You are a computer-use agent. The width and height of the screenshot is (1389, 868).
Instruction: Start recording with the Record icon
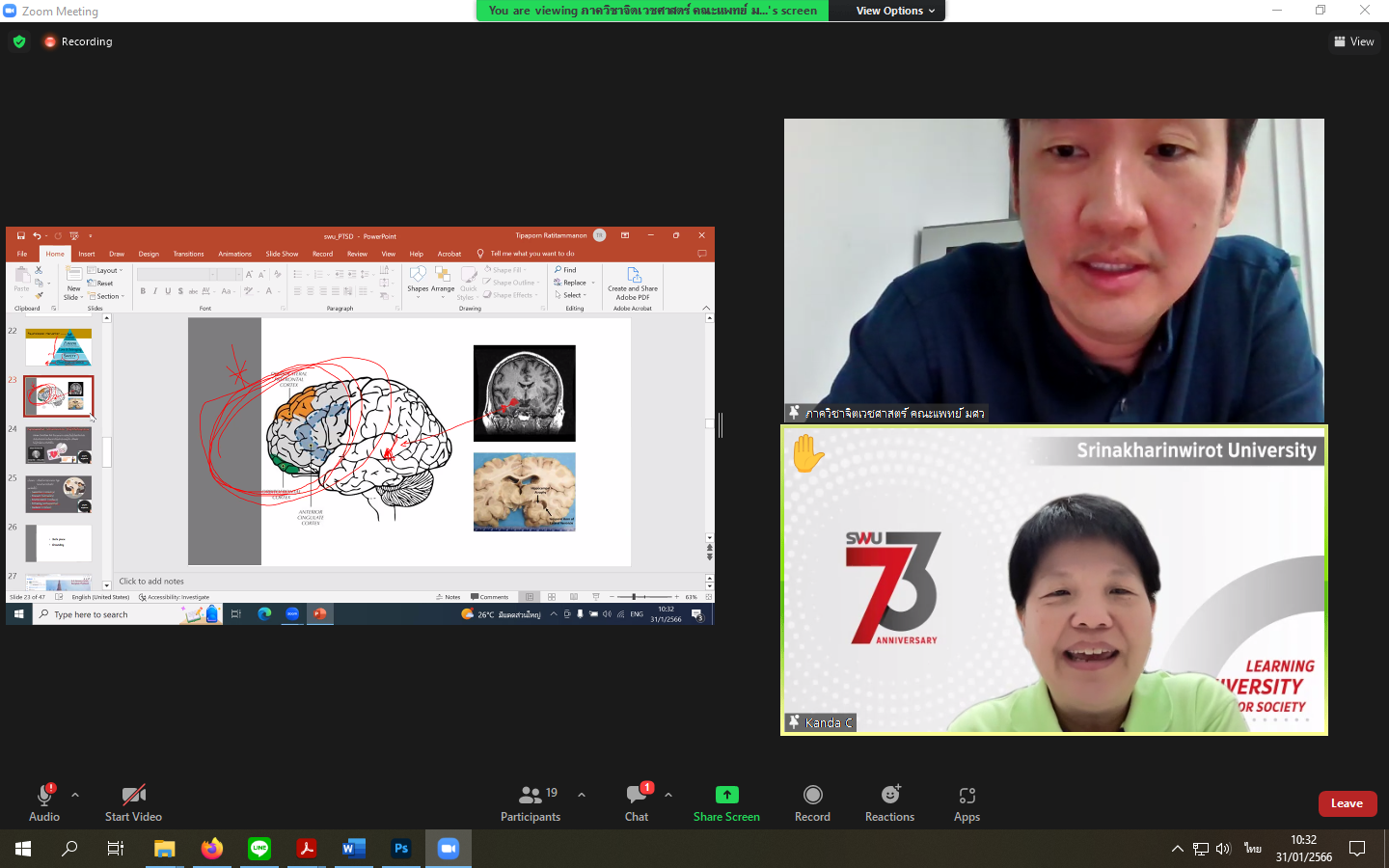(812, 795)
